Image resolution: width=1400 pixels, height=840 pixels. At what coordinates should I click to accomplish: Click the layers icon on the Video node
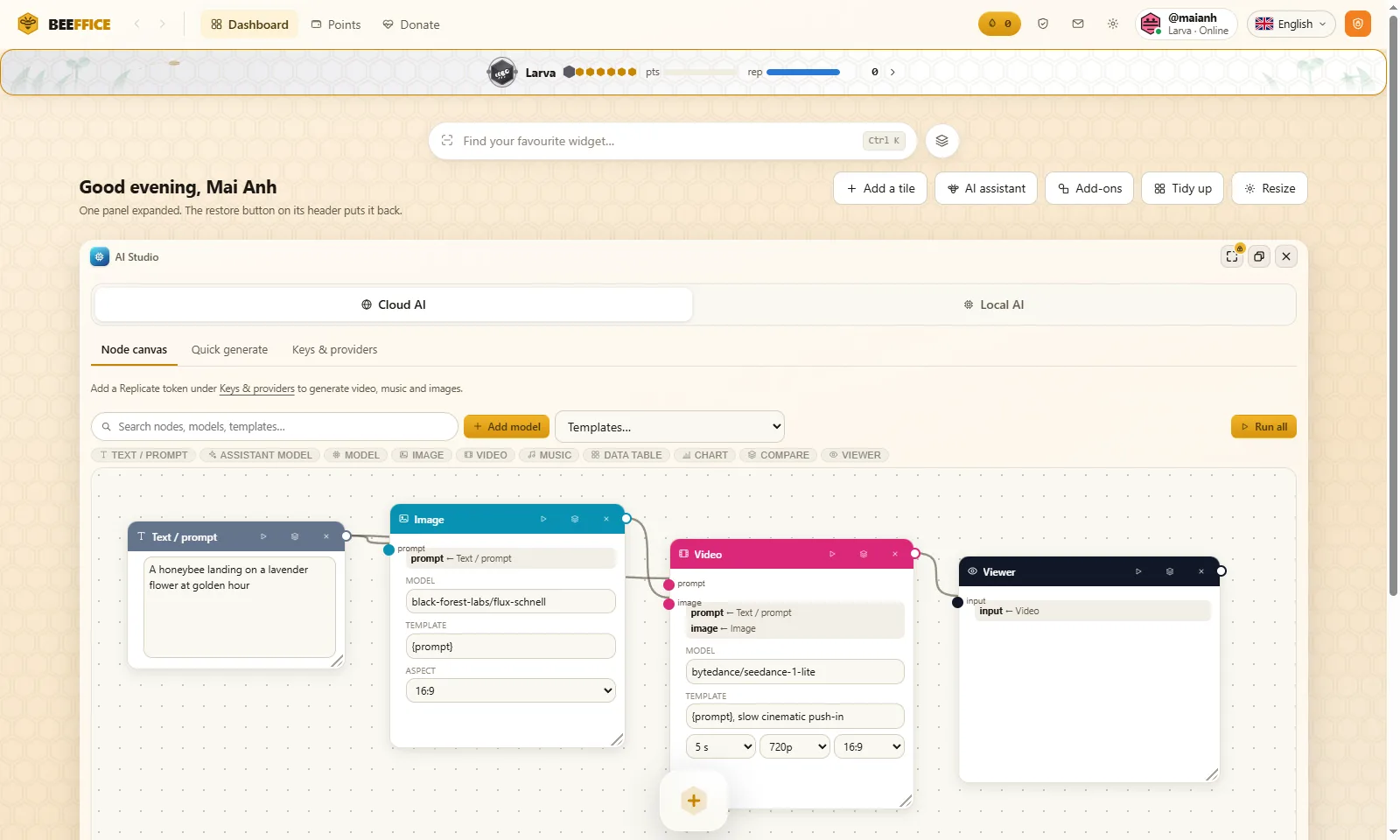coord(864,554)
